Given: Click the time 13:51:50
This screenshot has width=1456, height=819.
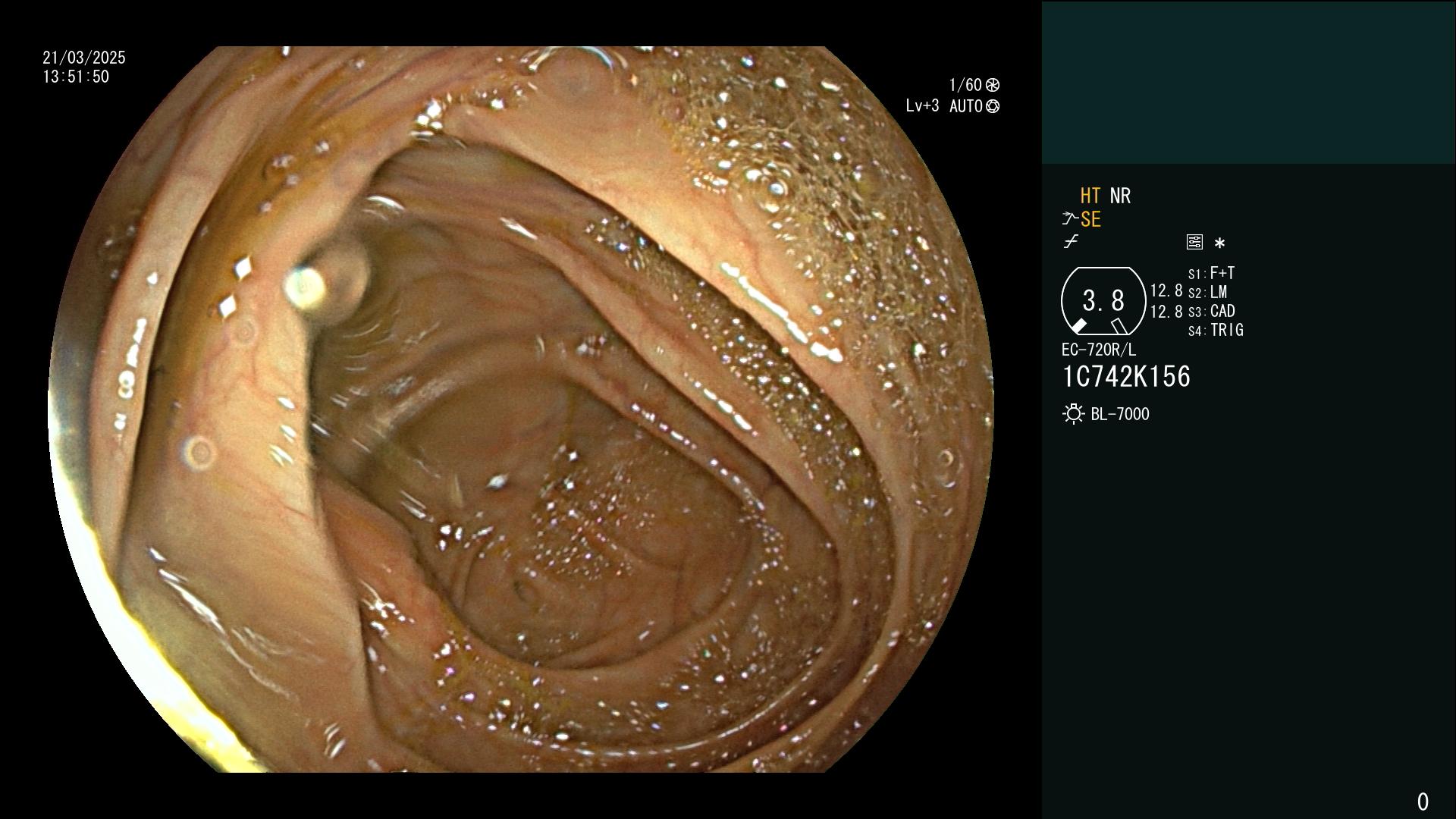Looking at the screenshot, I should (76, 77).
